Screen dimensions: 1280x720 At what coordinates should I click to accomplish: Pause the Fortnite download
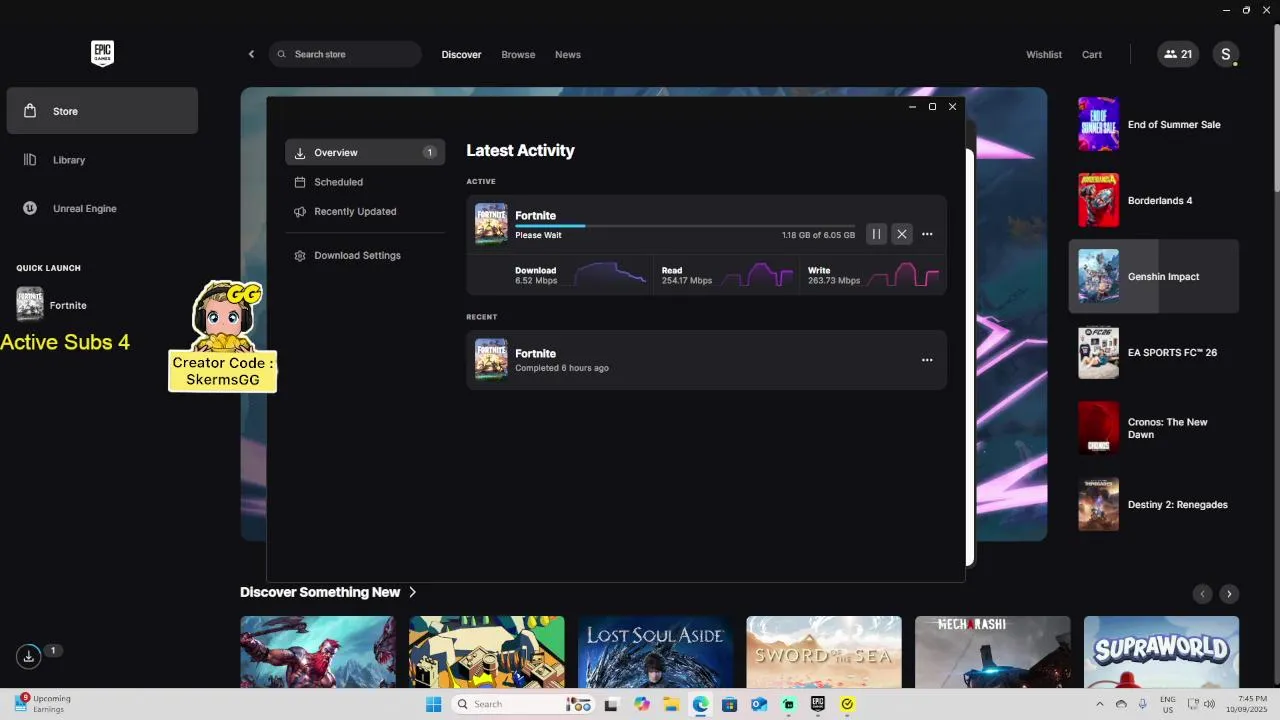[876, 234]
